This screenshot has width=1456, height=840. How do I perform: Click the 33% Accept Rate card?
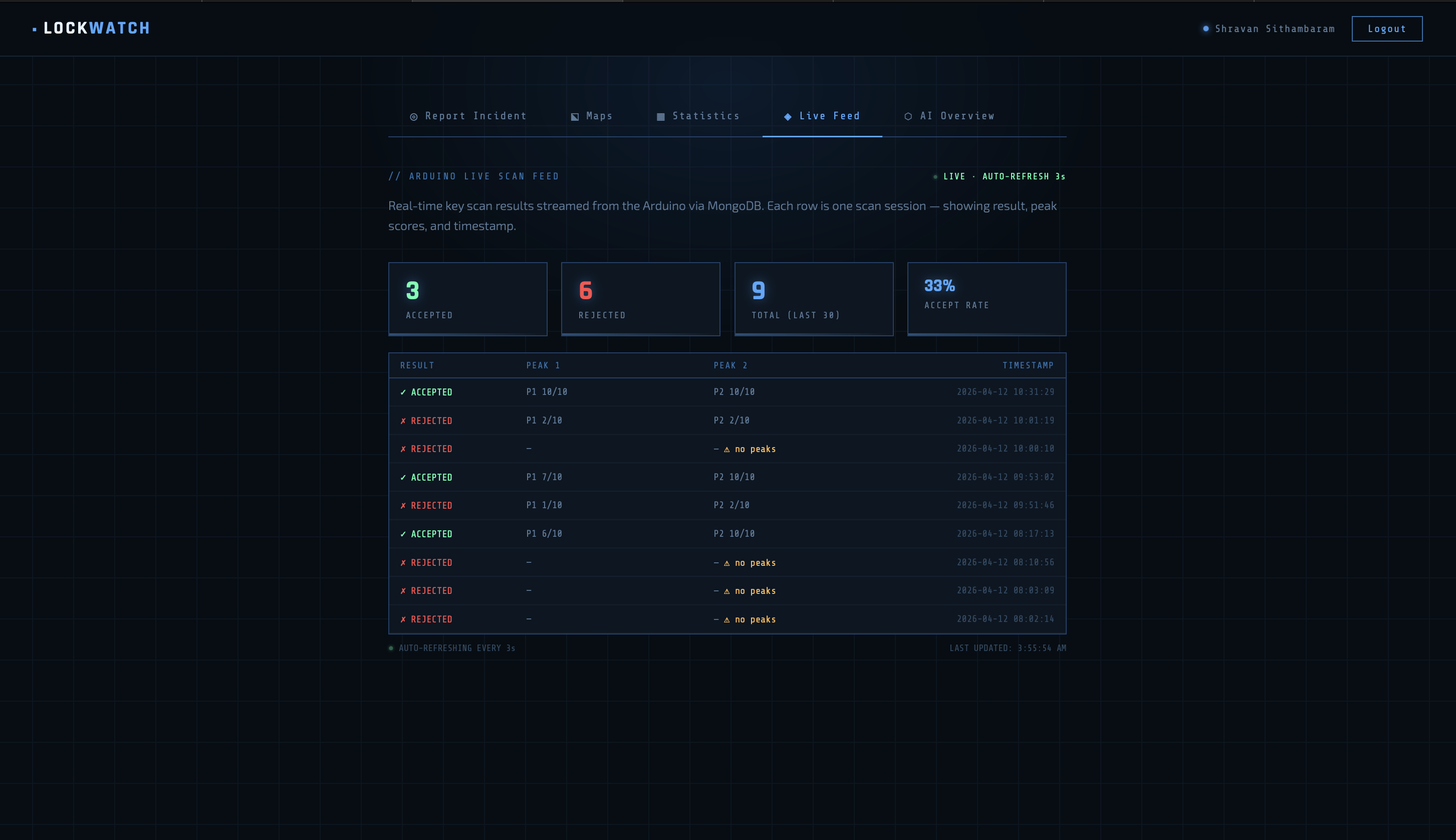click(986, 299)
